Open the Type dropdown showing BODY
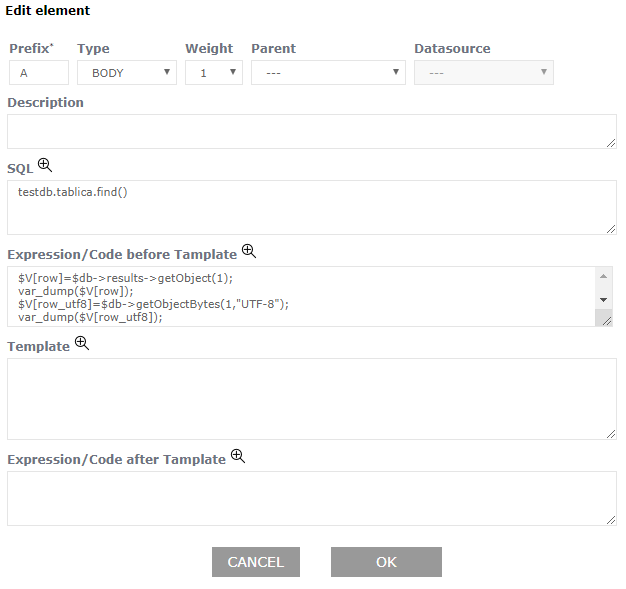The height and width of the screenshot is (589, 626). point(126,73)
